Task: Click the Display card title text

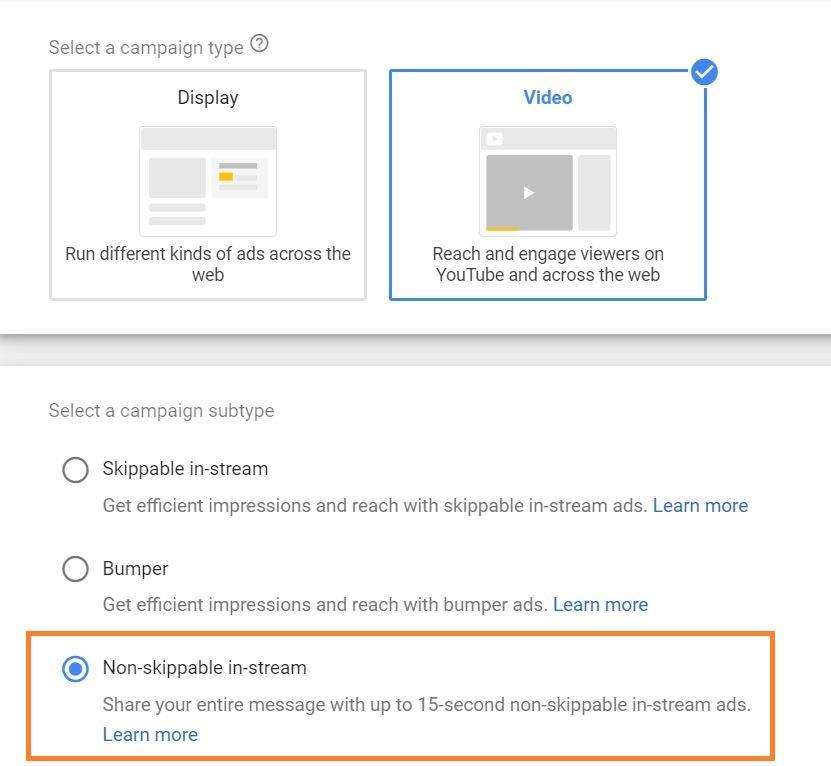Action: click(208, 98)
